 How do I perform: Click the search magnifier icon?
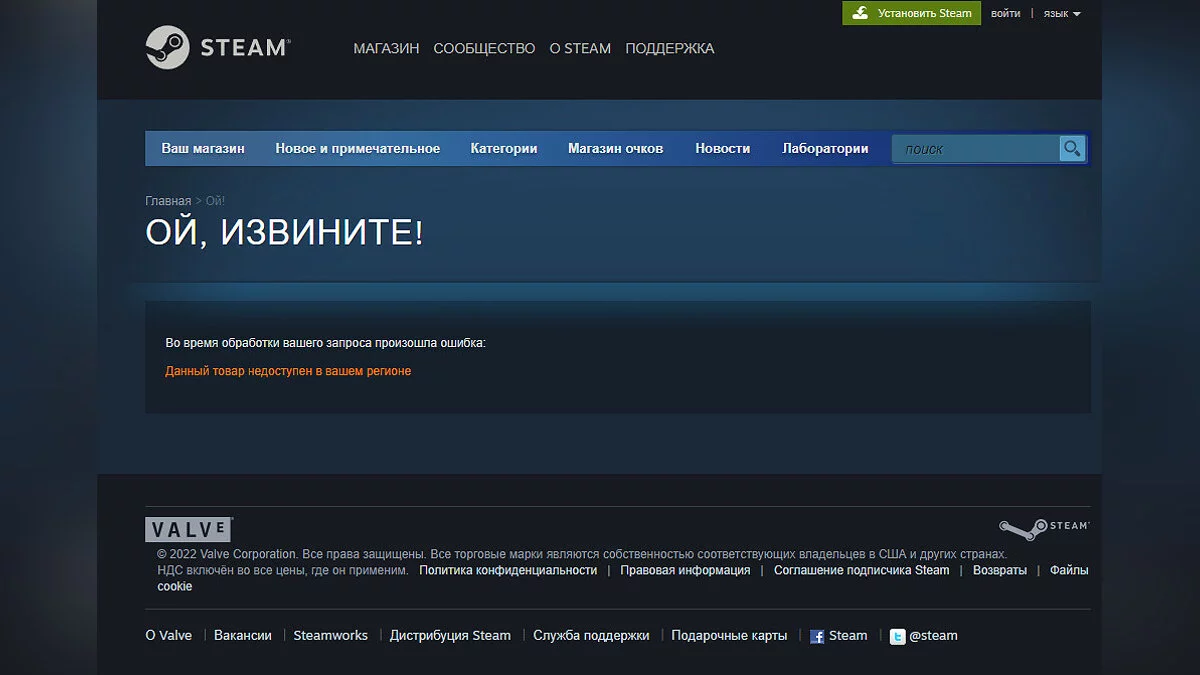click(1072, 149)
